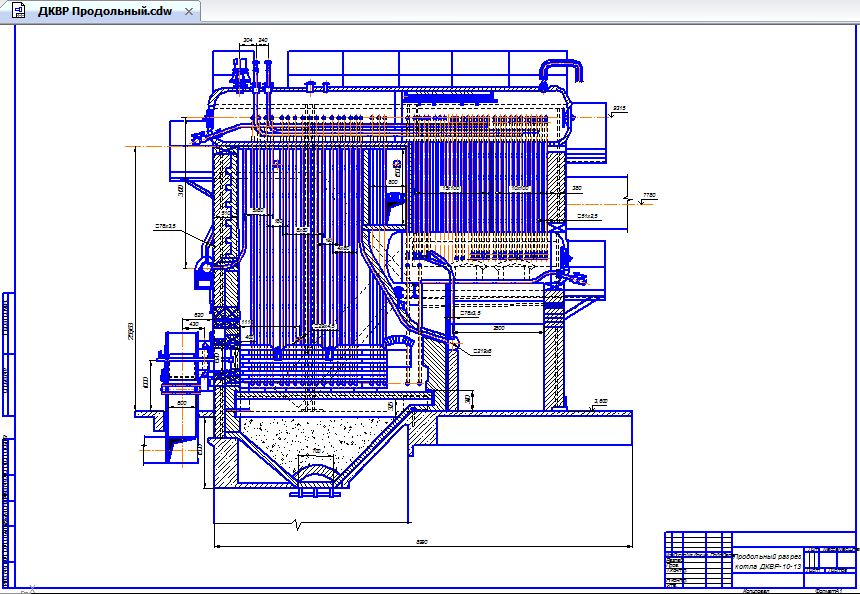Select the 2500 horizontal dimension near rear wall
This screenshot has width=860, height=594.
click(x=499, y=327)
